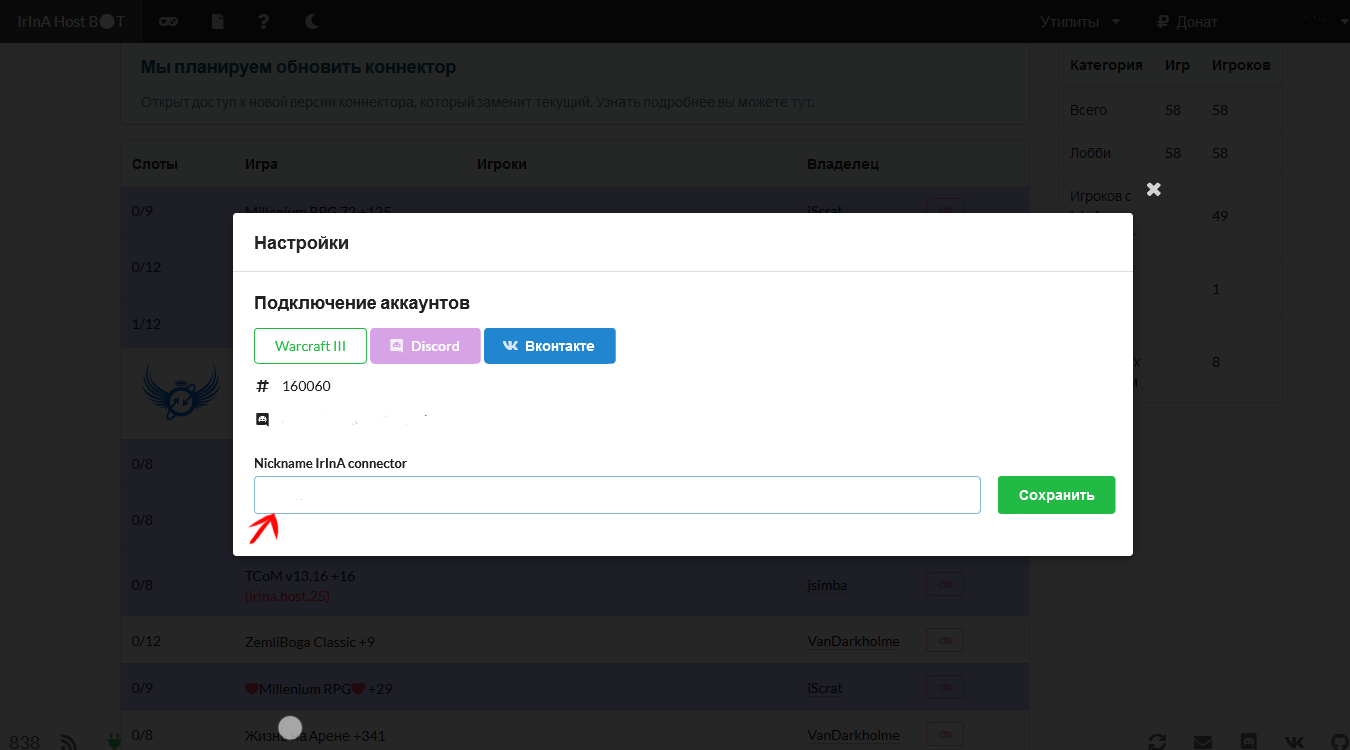Click the Nickname IrInA connector field

616,495
